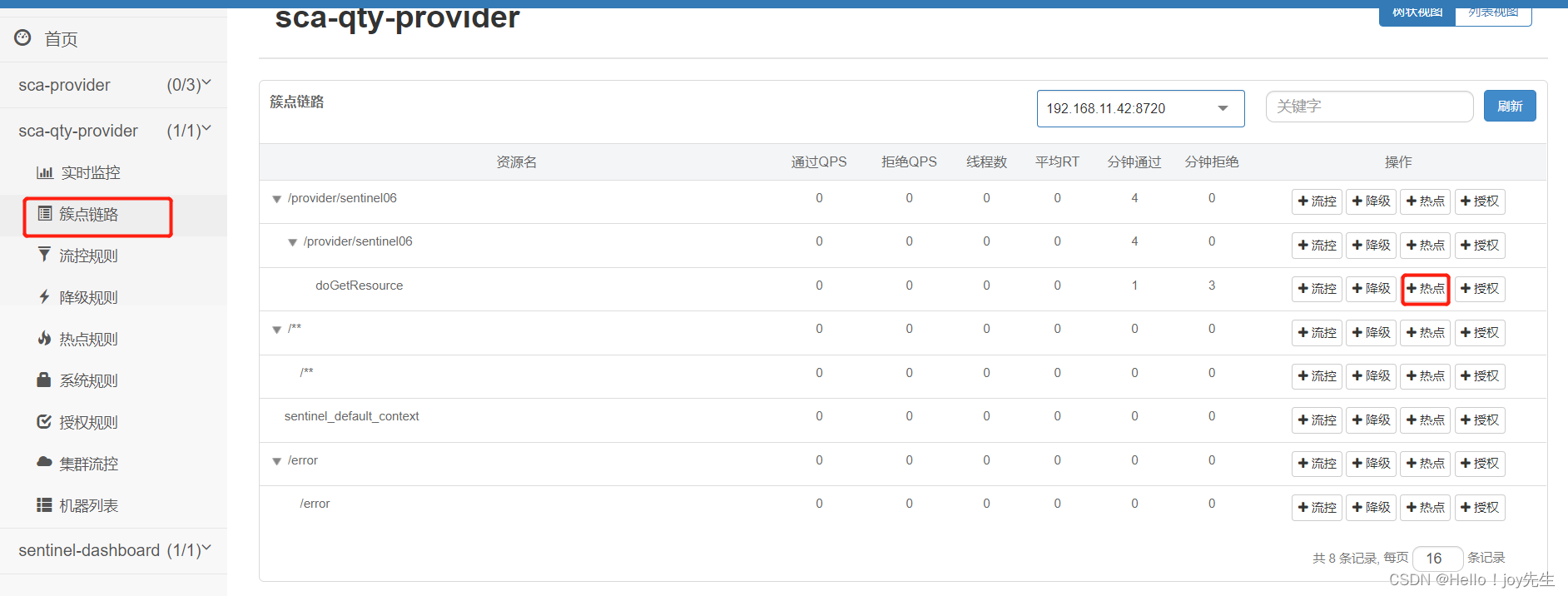Add 流控 rule for the /error parent row
Screen dimensions: 1568x596
coord(1317,464)
